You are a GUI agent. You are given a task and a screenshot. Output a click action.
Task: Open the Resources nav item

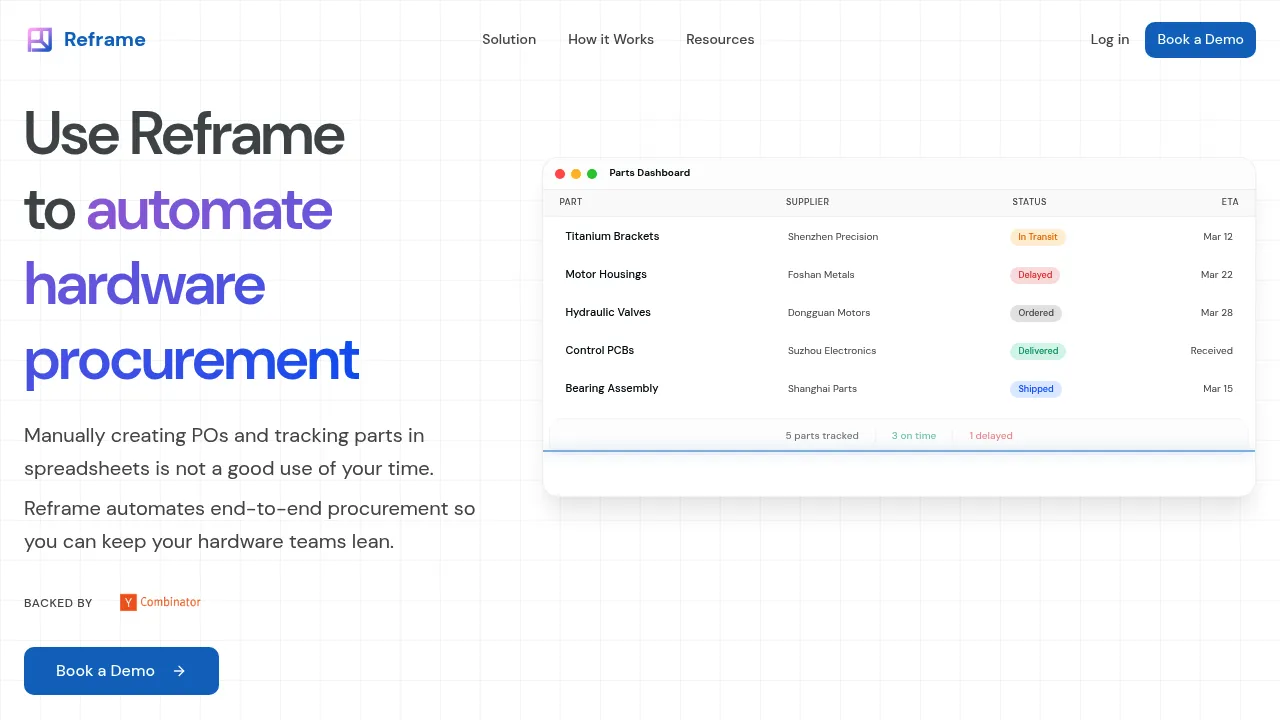click(x=720, y=40)
